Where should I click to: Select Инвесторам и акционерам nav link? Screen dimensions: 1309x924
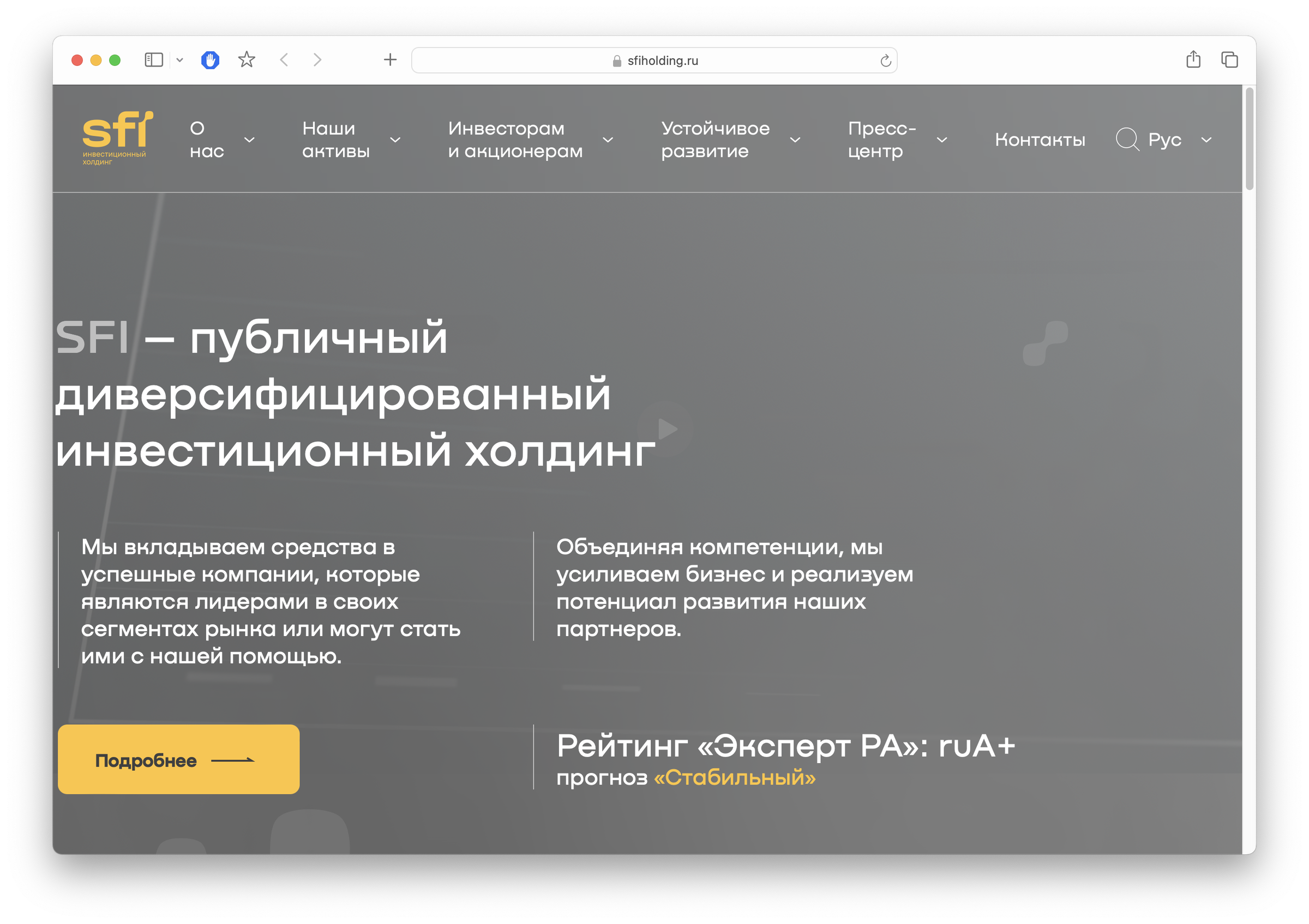click(515, 140)
